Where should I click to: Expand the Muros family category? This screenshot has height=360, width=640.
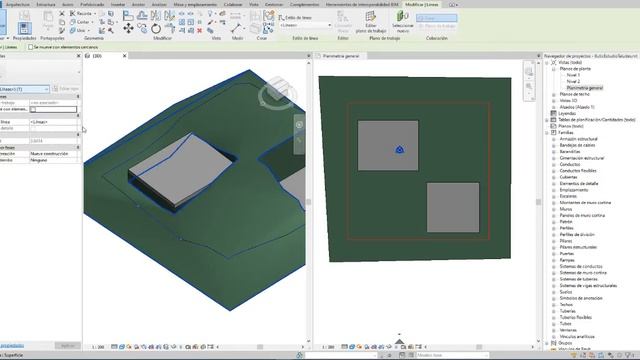[554, 209]
